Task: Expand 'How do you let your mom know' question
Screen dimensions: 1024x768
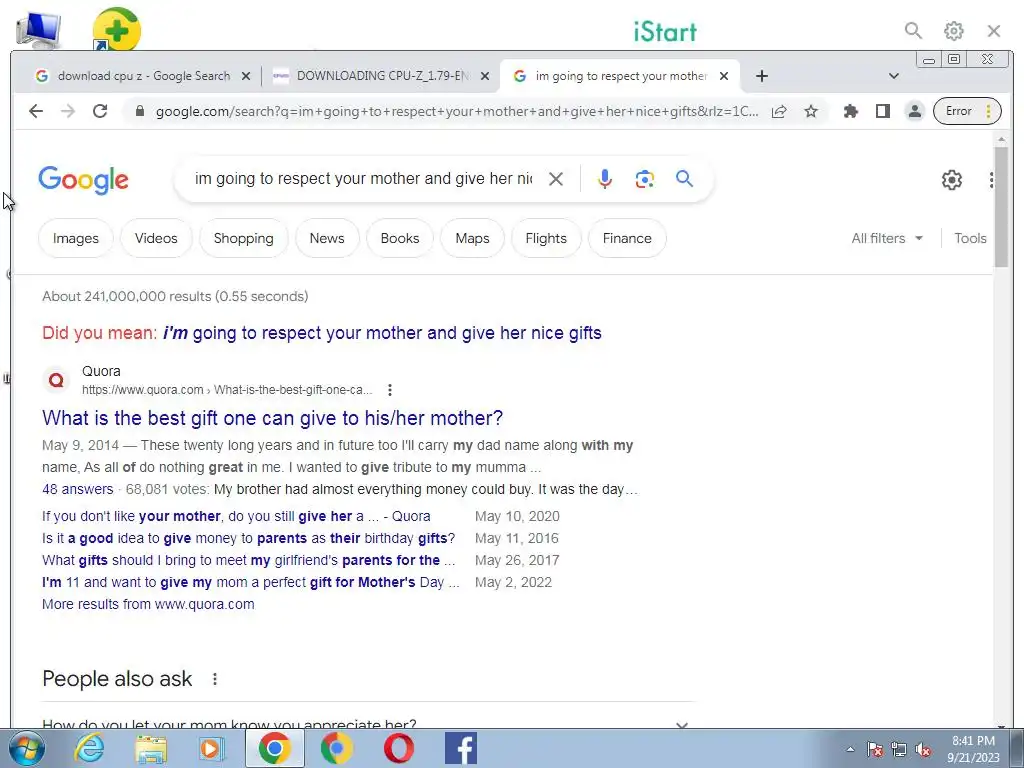Action: [x=368, y=724]
